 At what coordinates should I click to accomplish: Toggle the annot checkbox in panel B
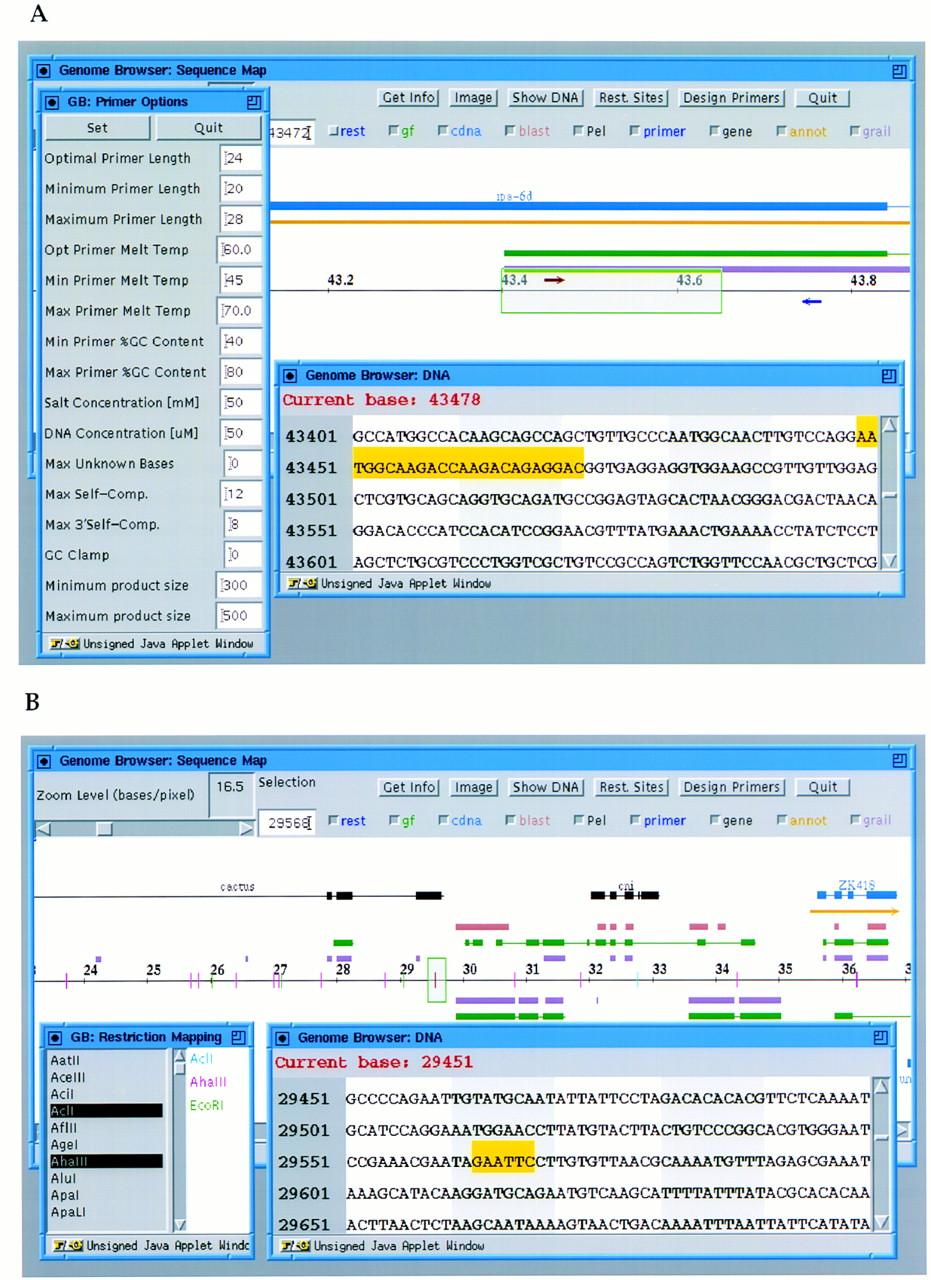(x=782, y=820)
